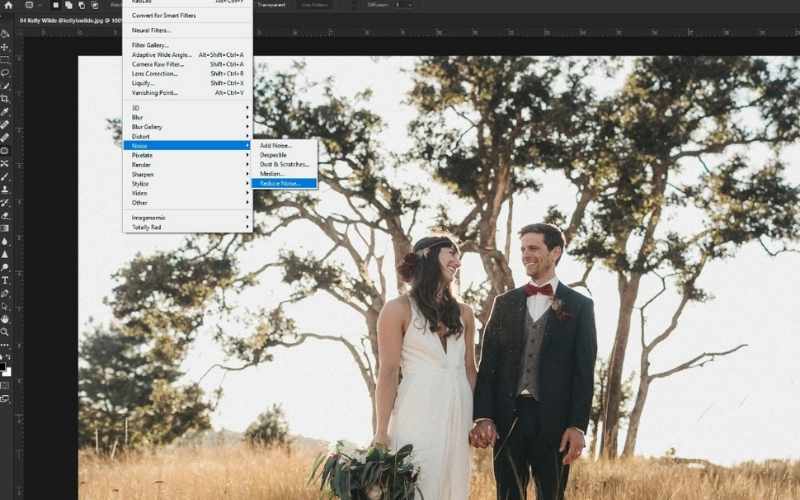
Task: Choose Vanishing Point filter
Action: coord(188,93)
